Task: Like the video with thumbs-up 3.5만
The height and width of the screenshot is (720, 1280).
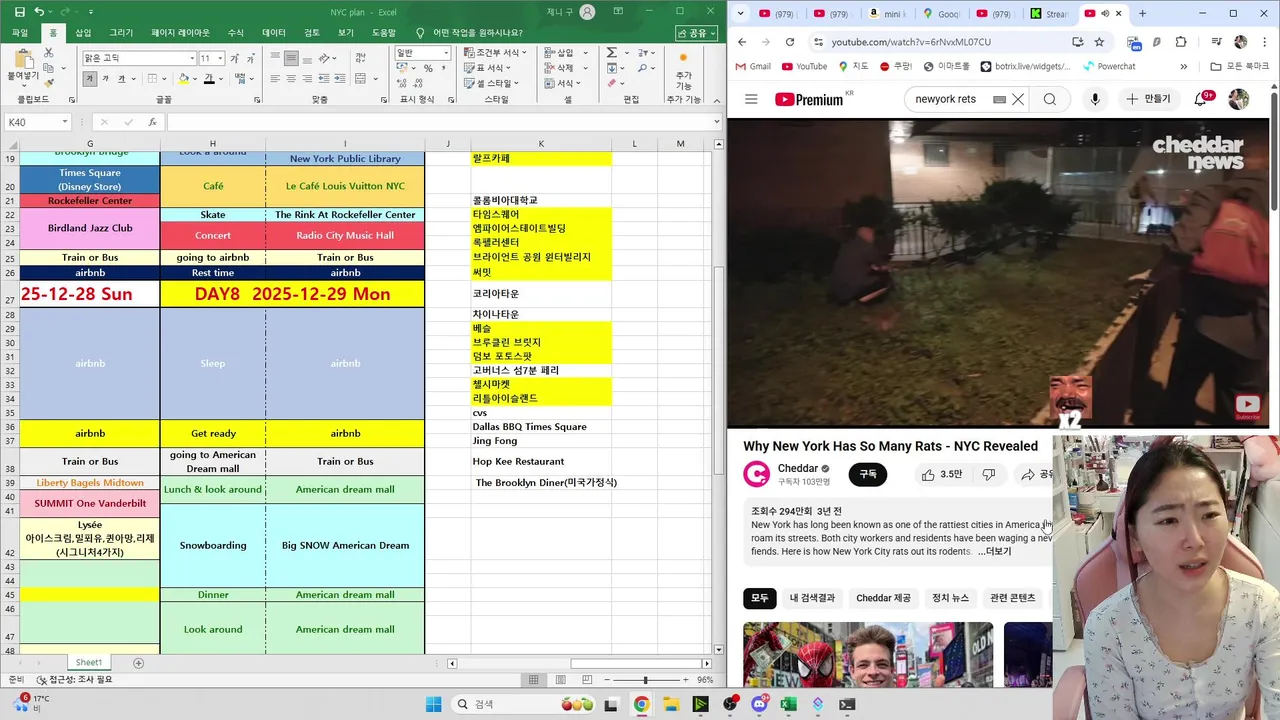Action: (x=941, y=475)
